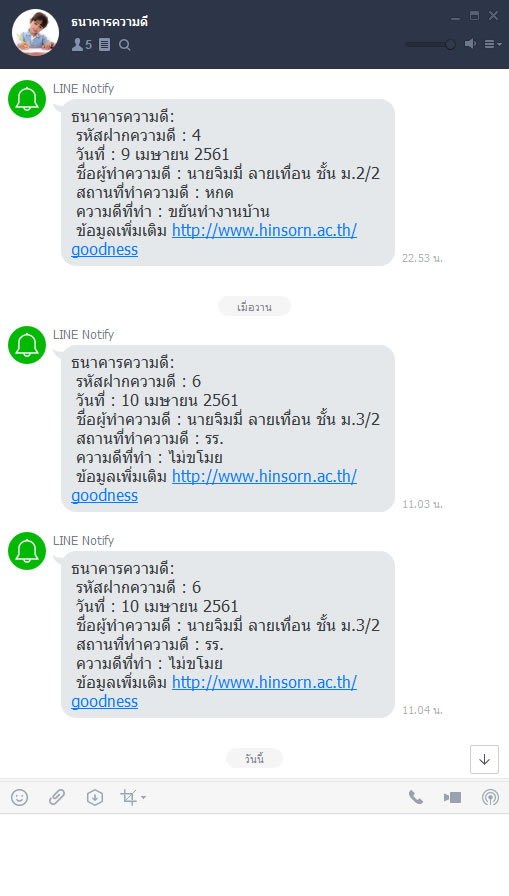Open the emoji sticker picker
Image resolution: width=509 pixels, height=896 pixels.
pos(19,797)
